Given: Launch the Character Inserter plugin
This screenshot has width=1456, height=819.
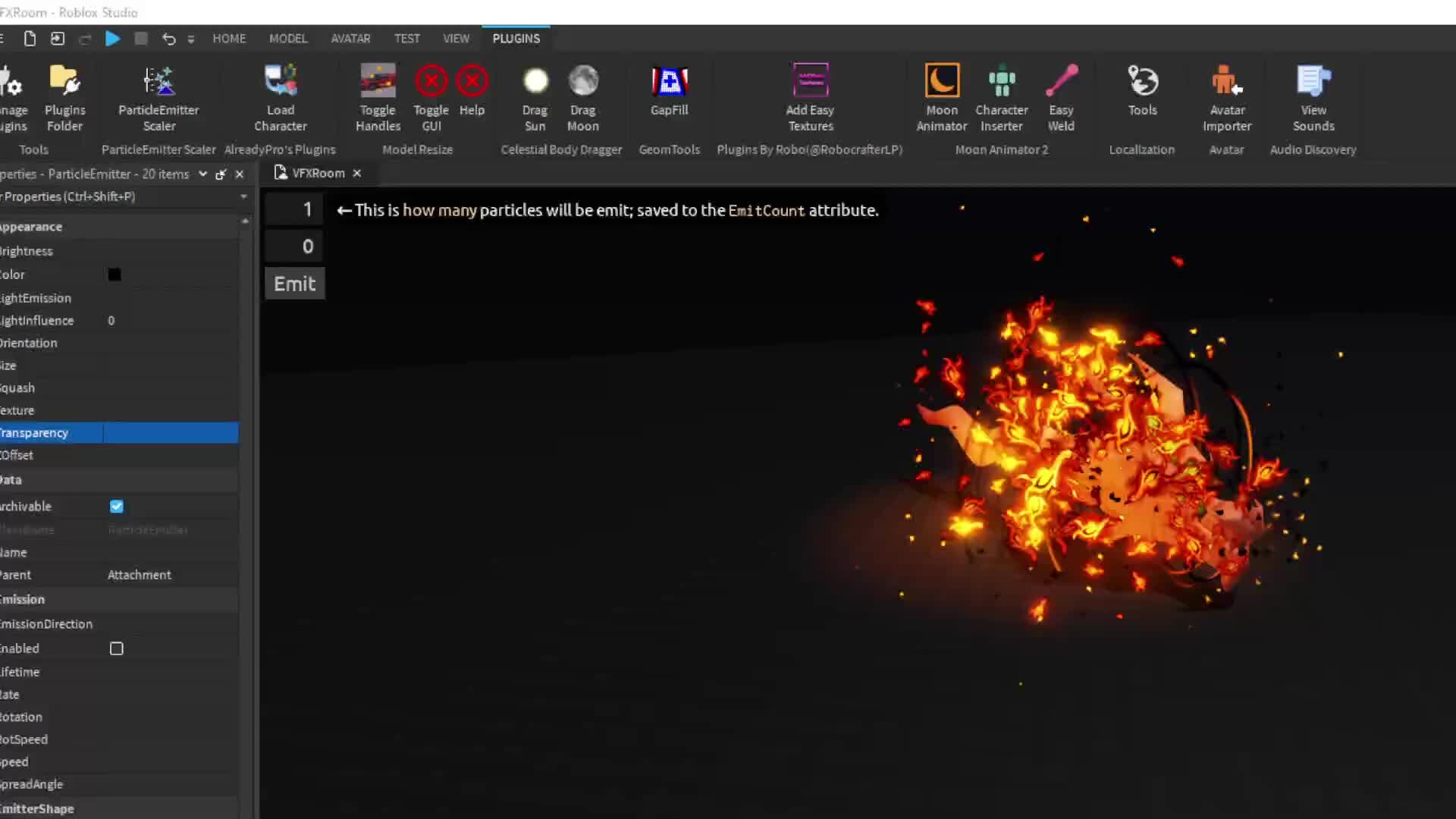Looking at the screenshot, I should (1002, 97).
